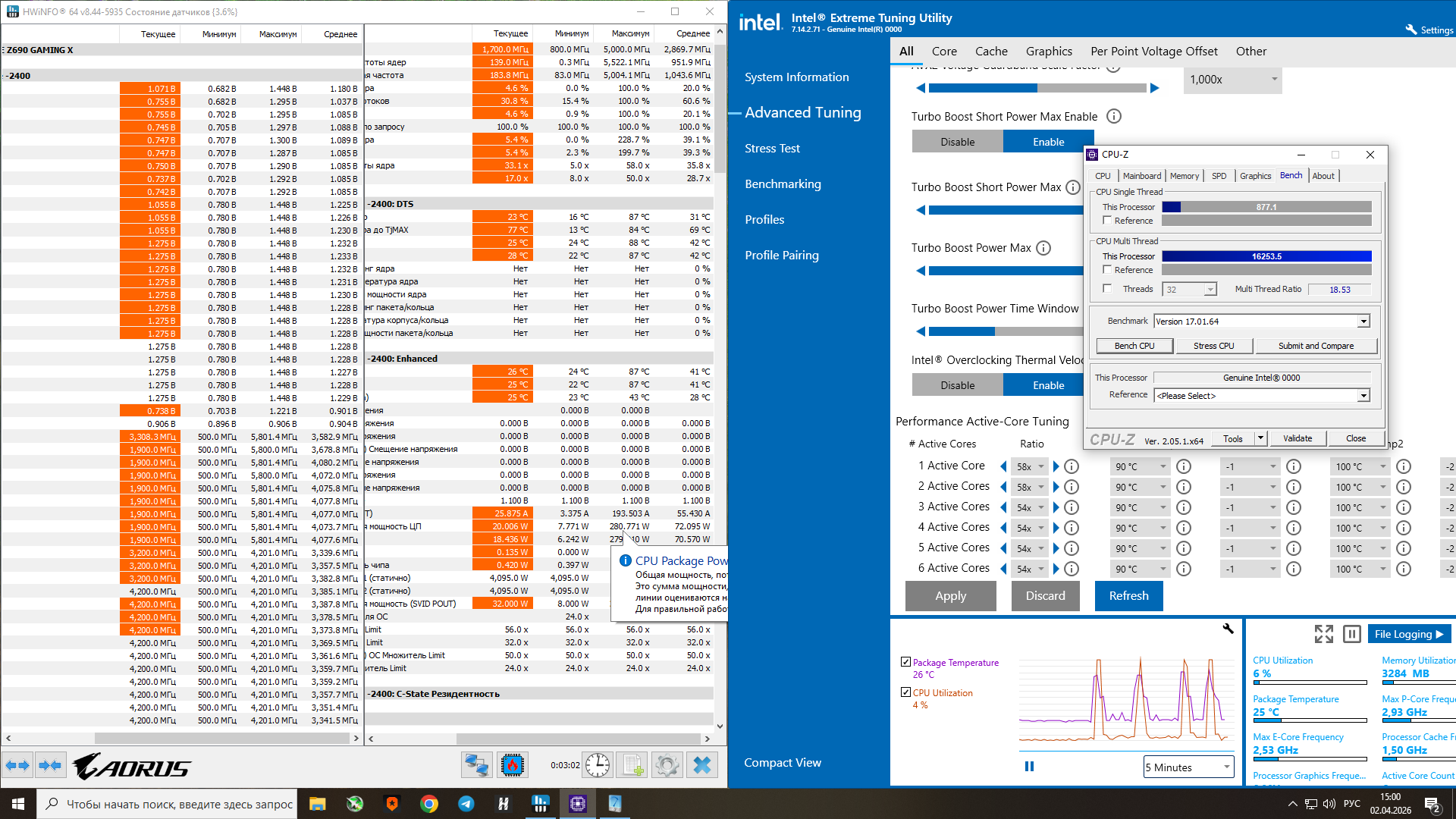
Task: Click expand monitor panel icon in XTU
Action: point(1323,634)
